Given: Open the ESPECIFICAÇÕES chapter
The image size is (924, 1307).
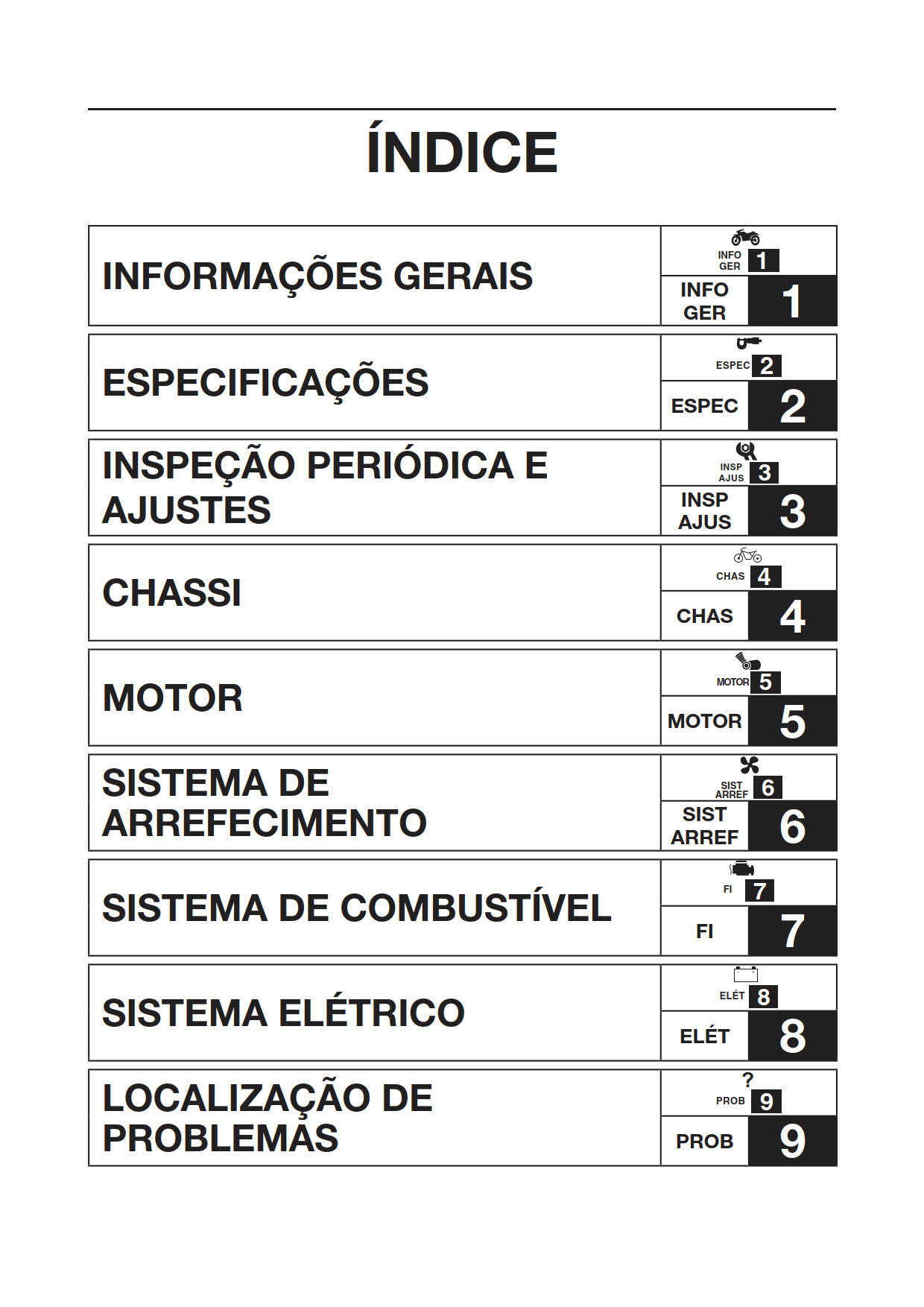Looking at the screenshot, I should click(265, 382).
